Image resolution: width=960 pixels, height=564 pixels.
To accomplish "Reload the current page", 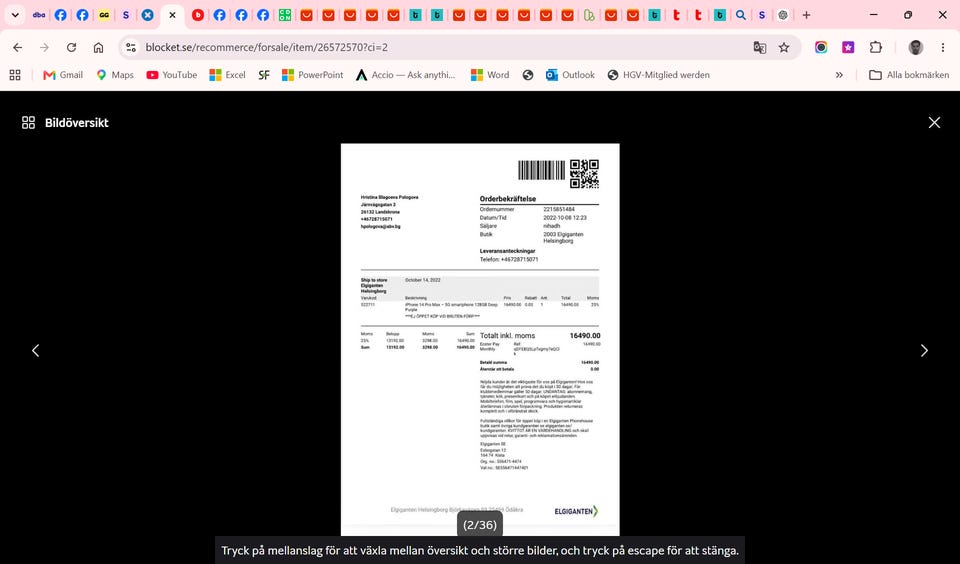I will tap(71, 47).
